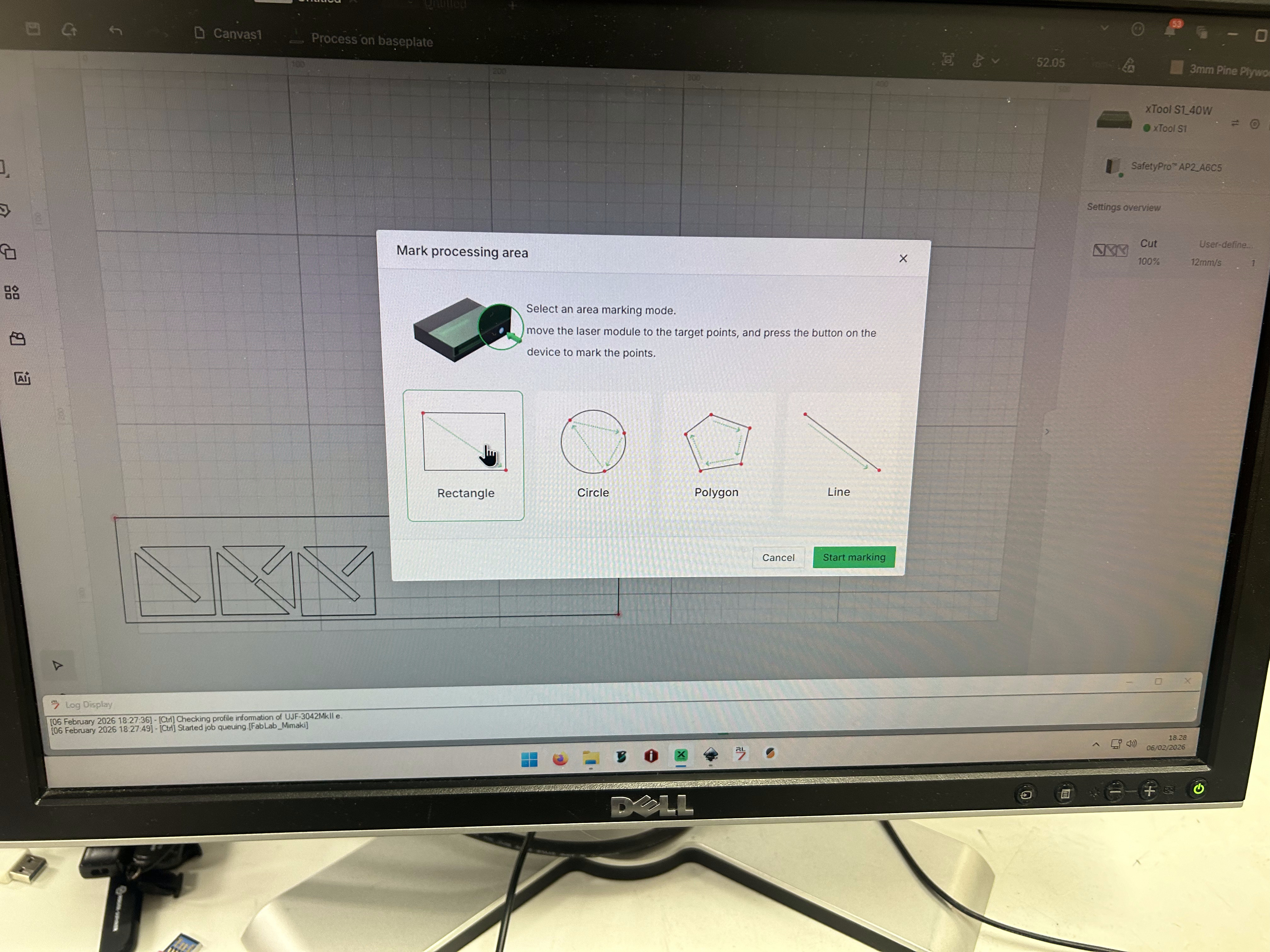Collapse the right settings panel chevron
The width and height of the screenshot is (1270, 952).
1047,432
